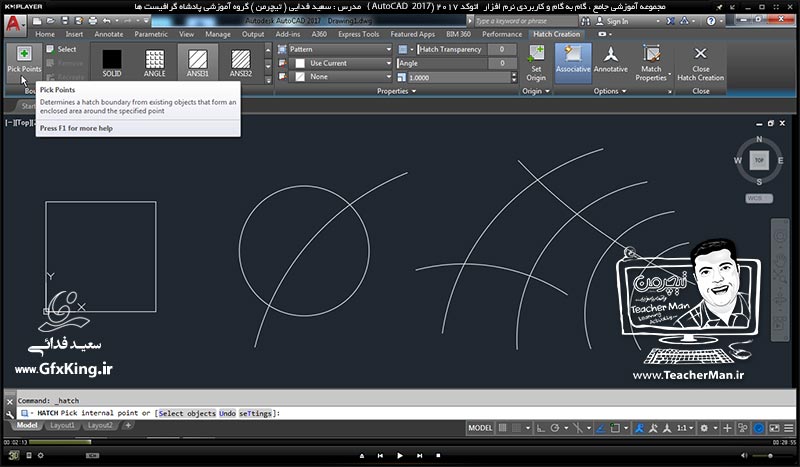The image size is (800, 467).
Task: Open the Annotate ribbon tab
Action: (x=109, y=34)
